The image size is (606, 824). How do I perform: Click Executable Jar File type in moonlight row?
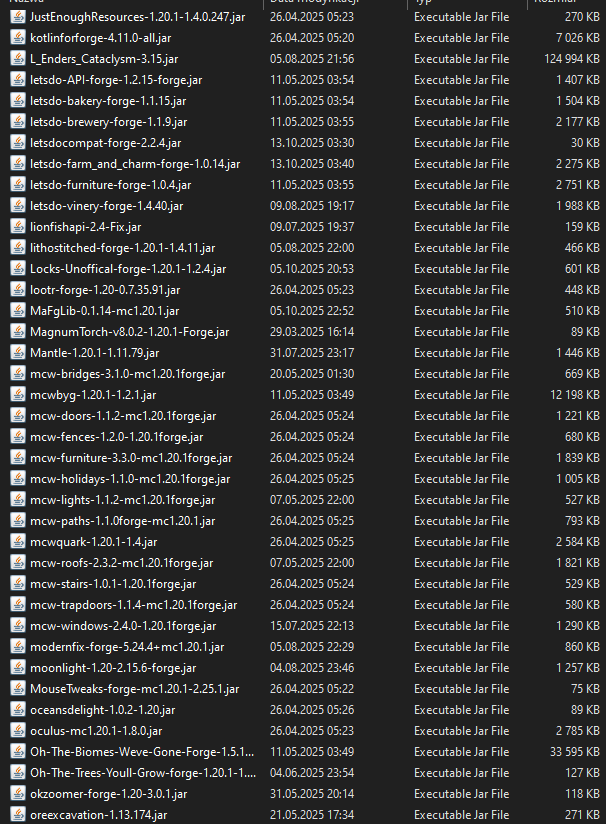click(x=461, y=668)
